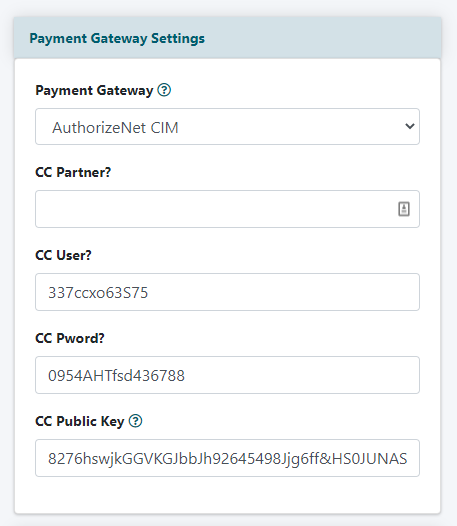Click the CC Pword? label
This screenshot has width=457, height=526.
coord(70,338)
